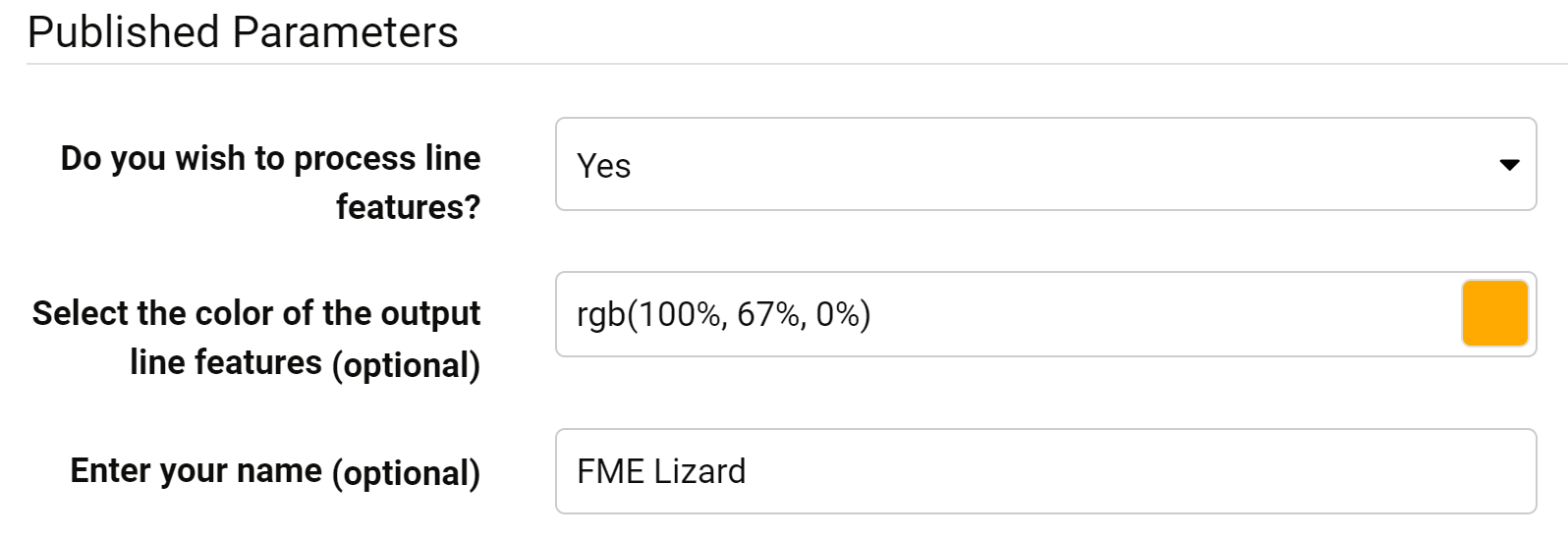
Task: Open the process line features dropdown
Action: 1044,165
